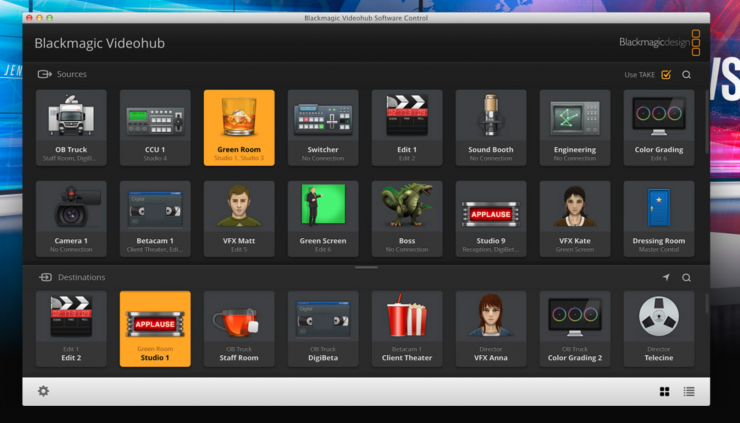Select the Sound Booth microphone source

click(x=491, y=127)
